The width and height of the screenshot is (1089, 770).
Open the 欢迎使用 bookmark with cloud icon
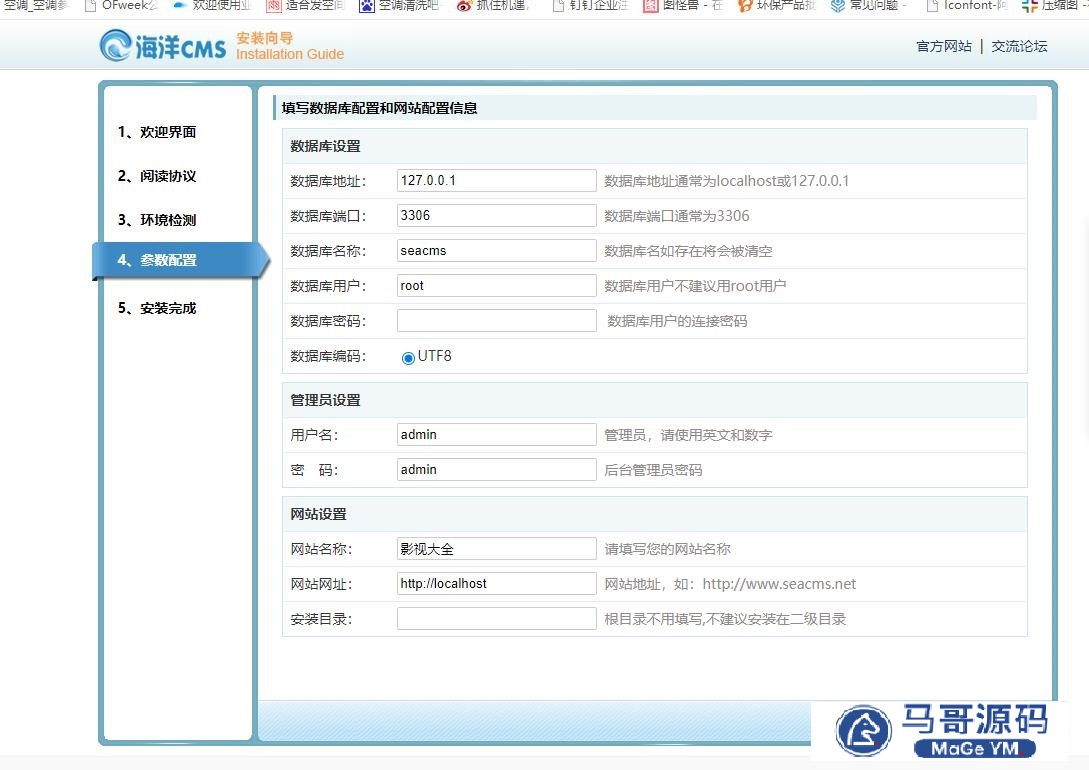coord(212,6)
